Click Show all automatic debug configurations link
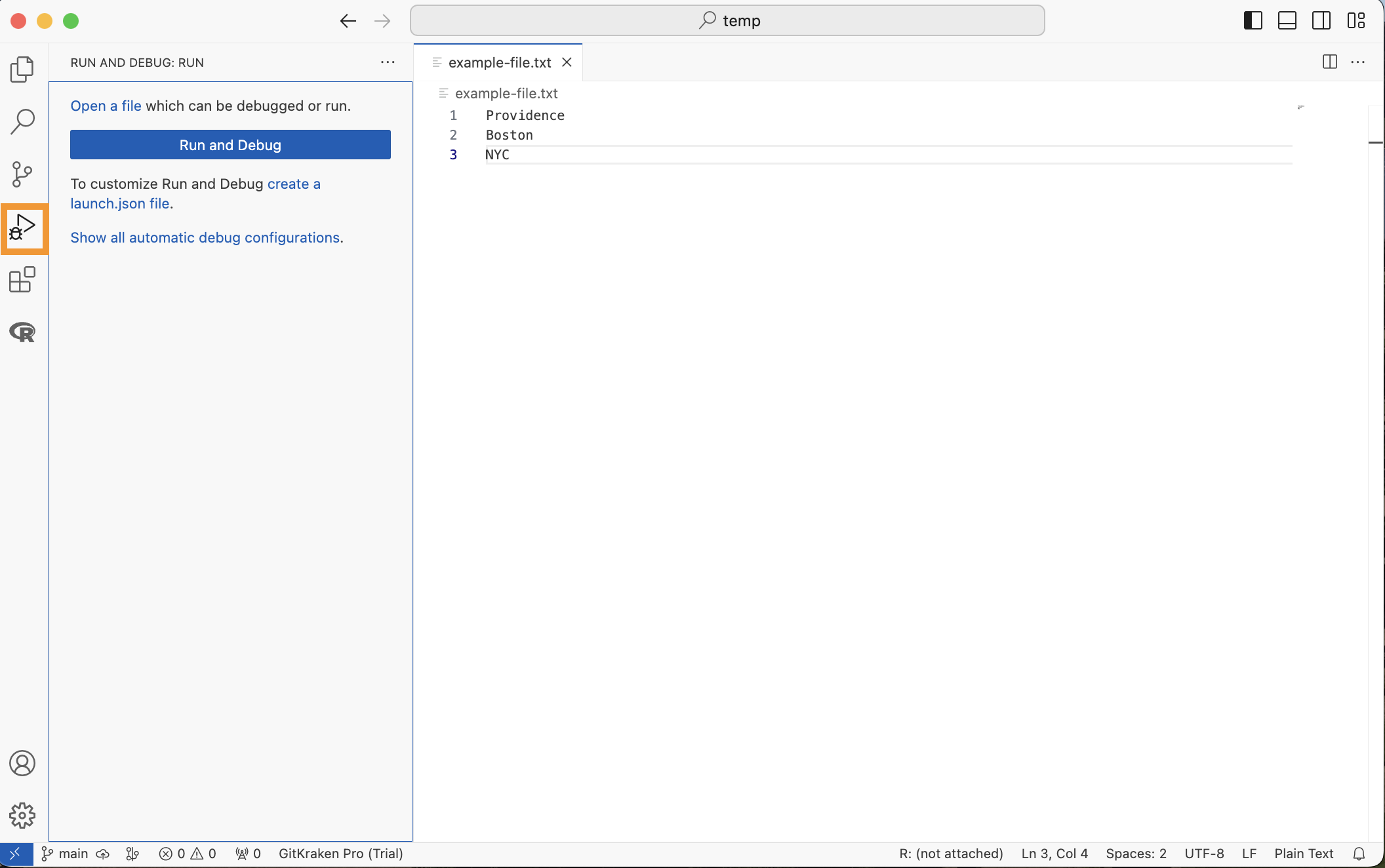 [205, 237]
